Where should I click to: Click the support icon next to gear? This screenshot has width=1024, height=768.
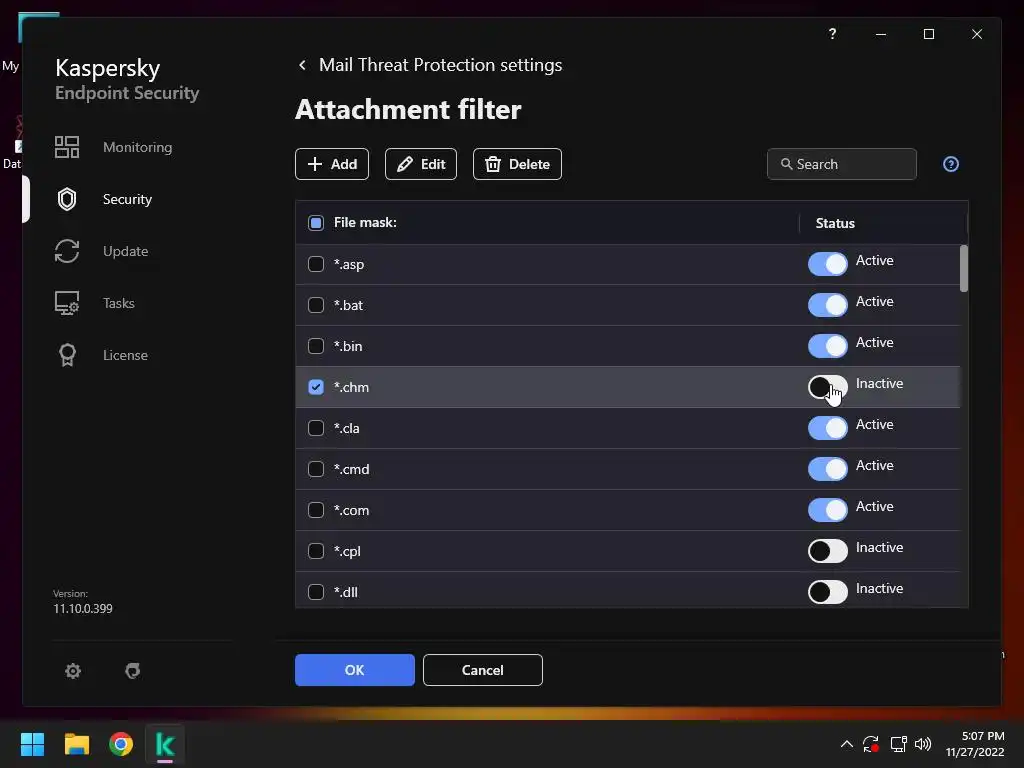133,671
